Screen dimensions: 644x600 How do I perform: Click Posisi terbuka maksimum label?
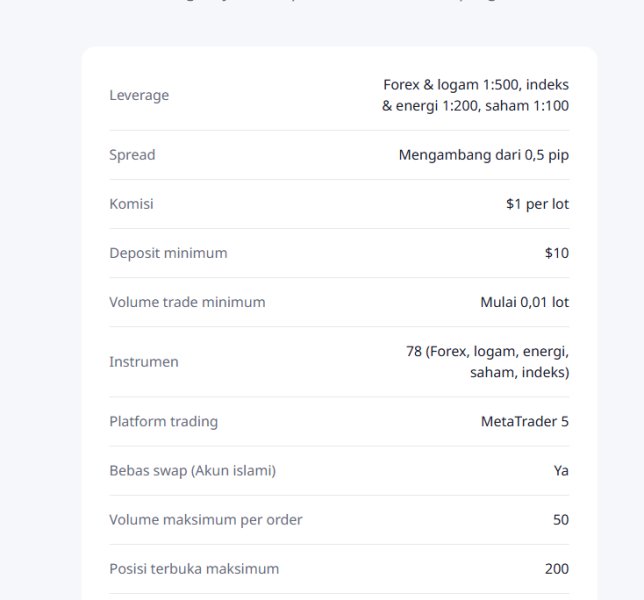(194, 569)
